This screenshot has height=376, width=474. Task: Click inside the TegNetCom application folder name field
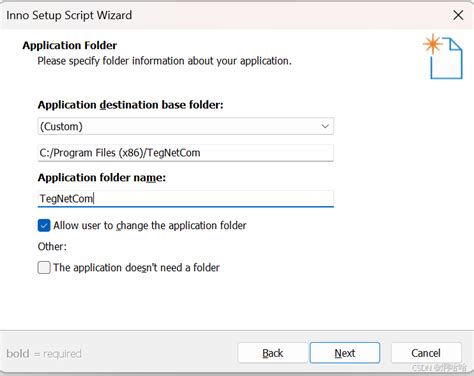tap(186, 199)
